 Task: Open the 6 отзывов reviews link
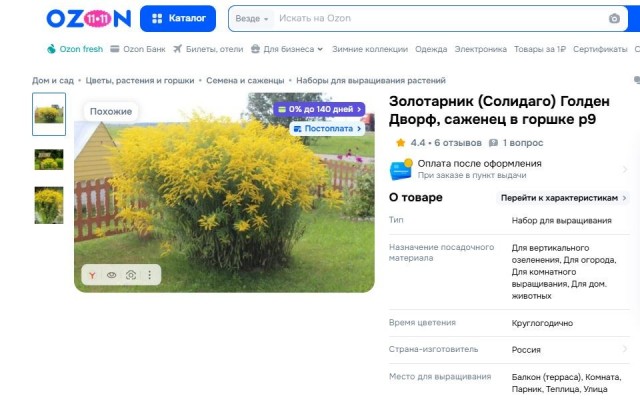pos(458,143)
